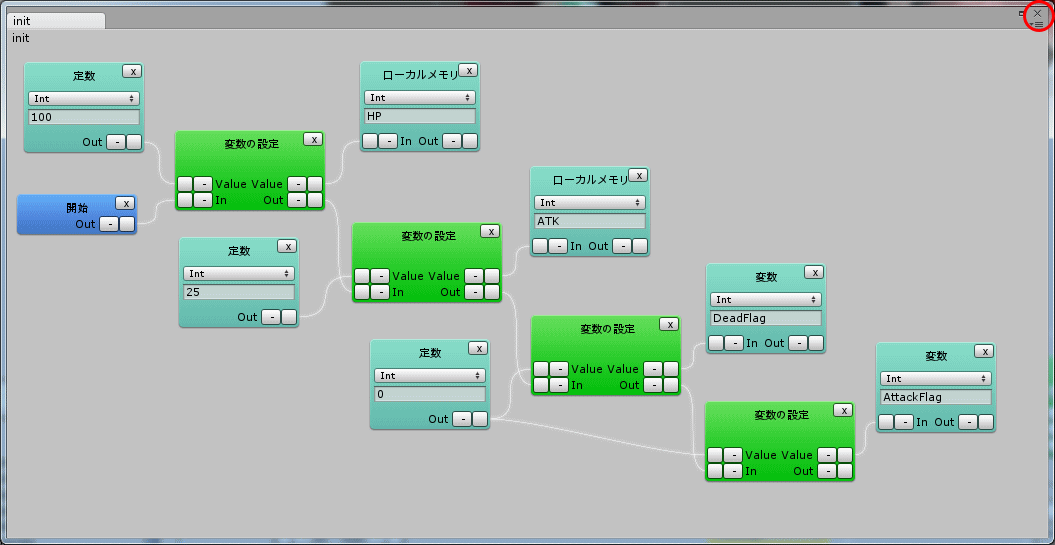Click Out connector square on 0 constant node
Viewport: 1055px width, 545px height.
[480, 419]
